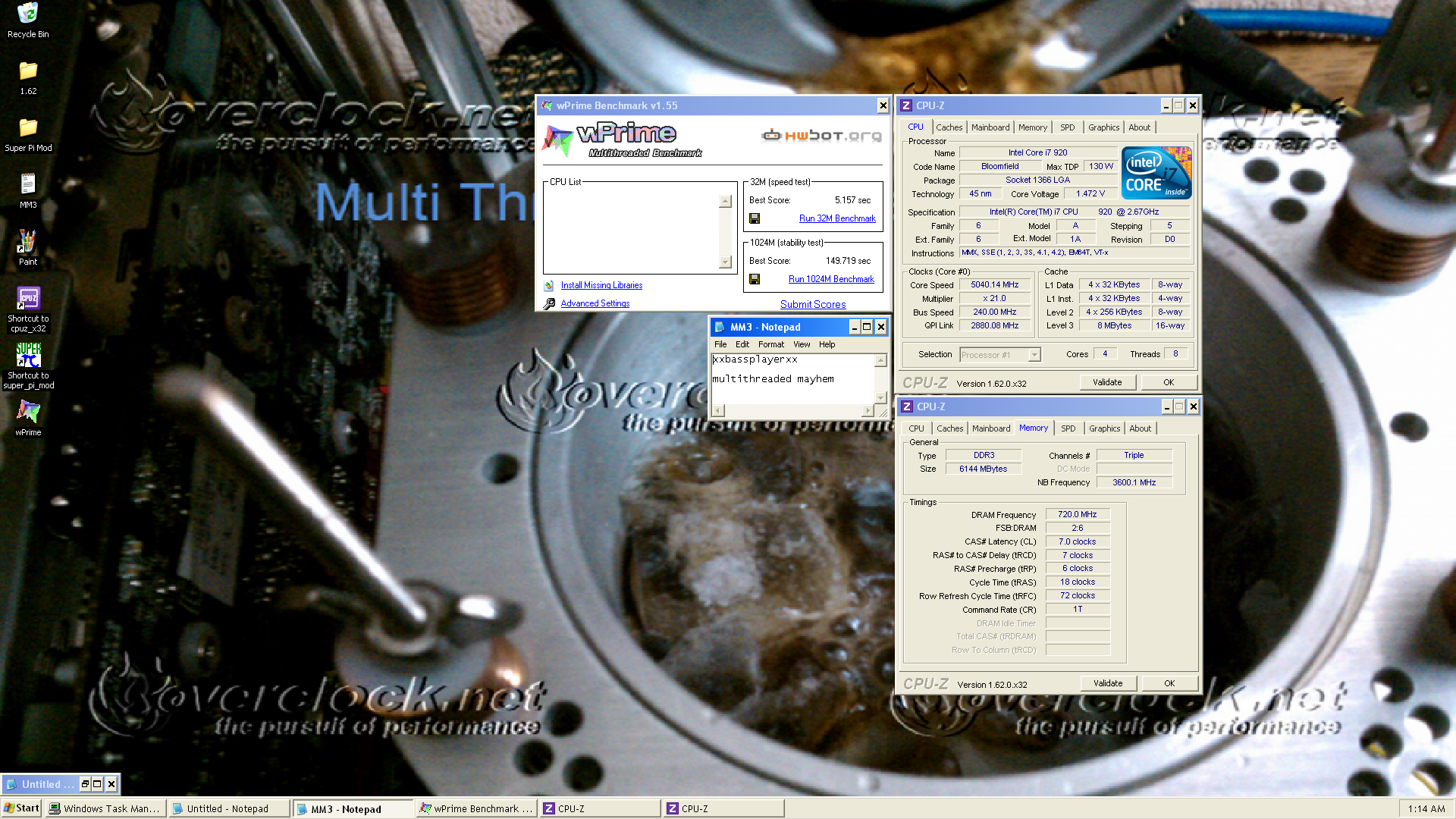Open the Help menu in MM3 Notepad
Image resolution: width=1456 pixels, height=819 pixels.
[827, 344]
